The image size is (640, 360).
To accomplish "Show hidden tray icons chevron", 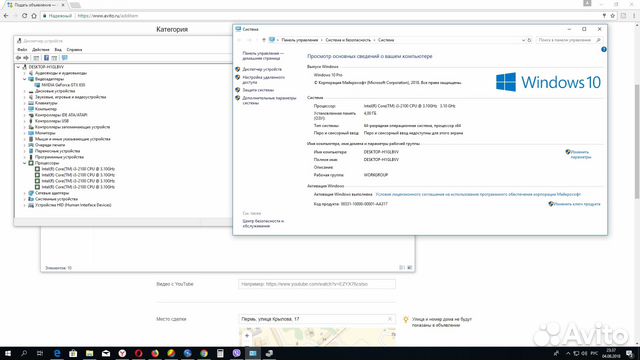I will coord(568,353).
